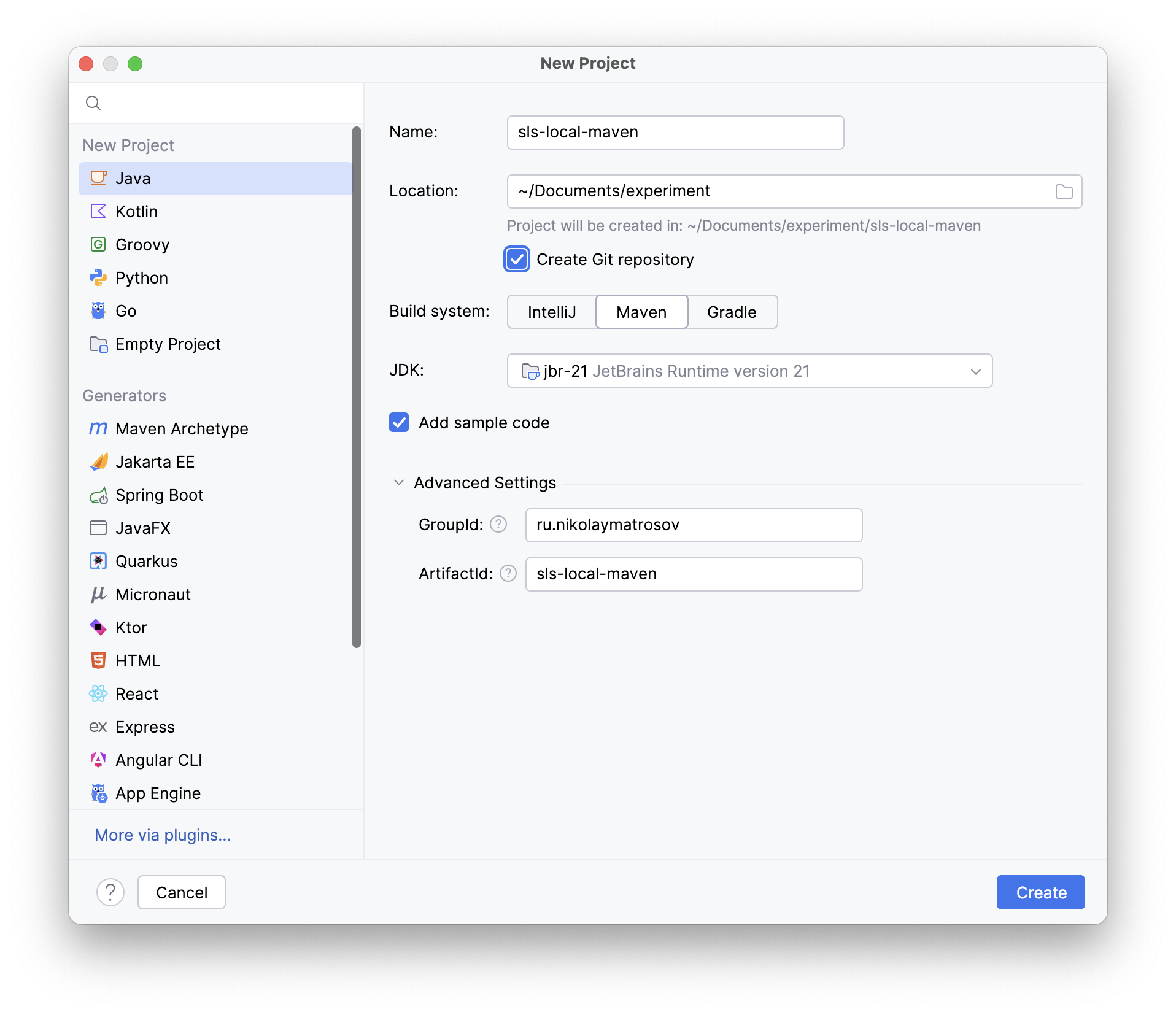1176x1015 pixels.
Task: Select the Java cup icon
Action: click(x=98, y=178)
